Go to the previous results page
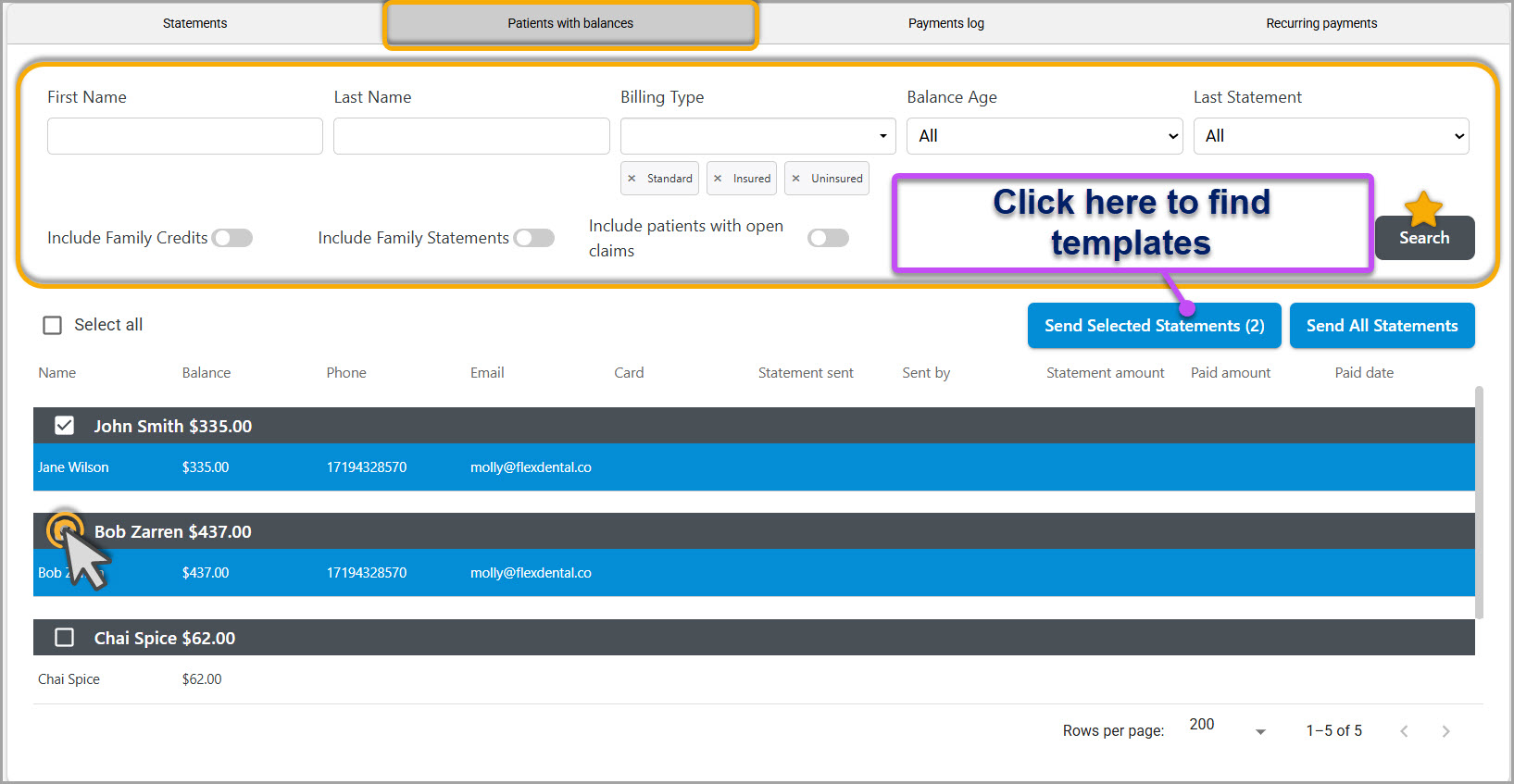Image resolution: width=1514 pixels, height=784 pixels. [1404, 731]
